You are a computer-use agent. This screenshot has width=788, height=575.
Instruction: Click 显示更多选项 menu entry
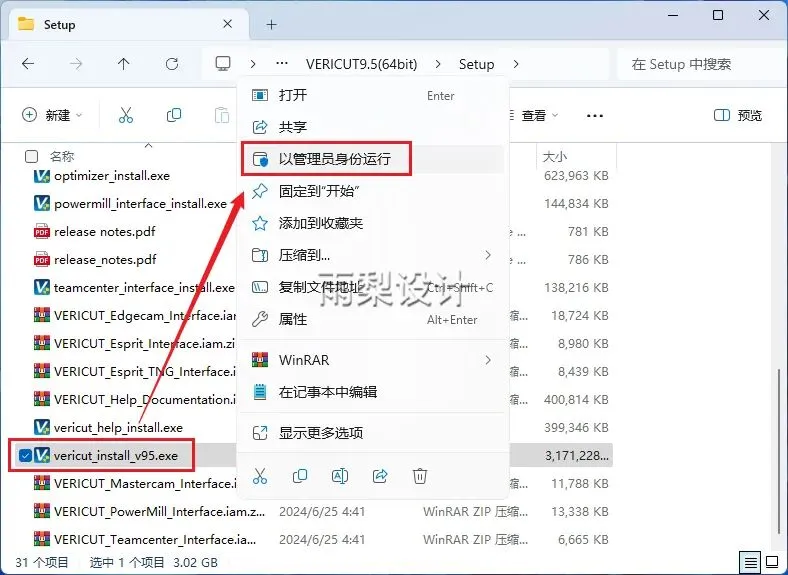tap(372, 433)
